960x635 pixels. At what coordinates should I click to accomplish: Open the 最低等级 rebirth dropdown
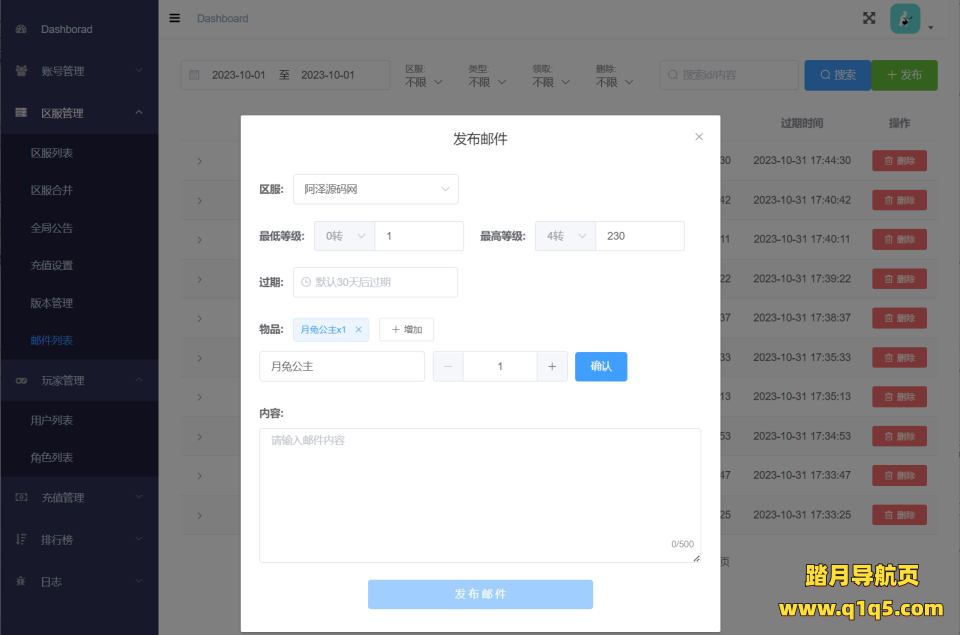[344, 236]
